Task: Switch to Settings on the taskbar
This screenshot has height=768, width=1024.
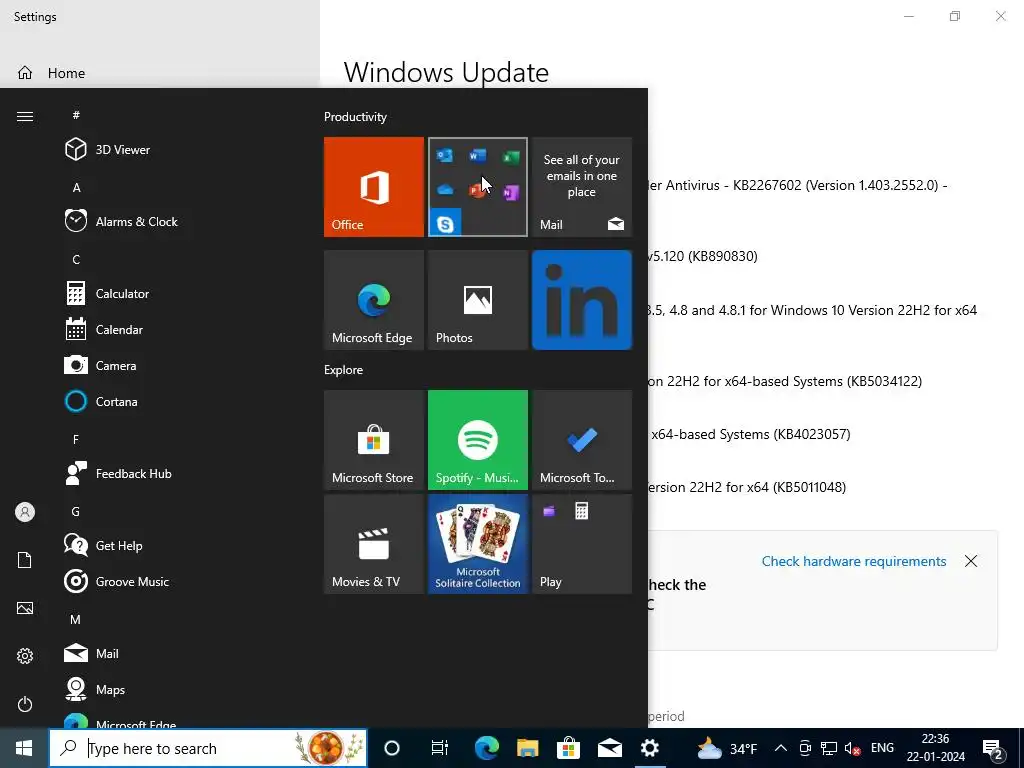Action: click(x=650, y=748)
